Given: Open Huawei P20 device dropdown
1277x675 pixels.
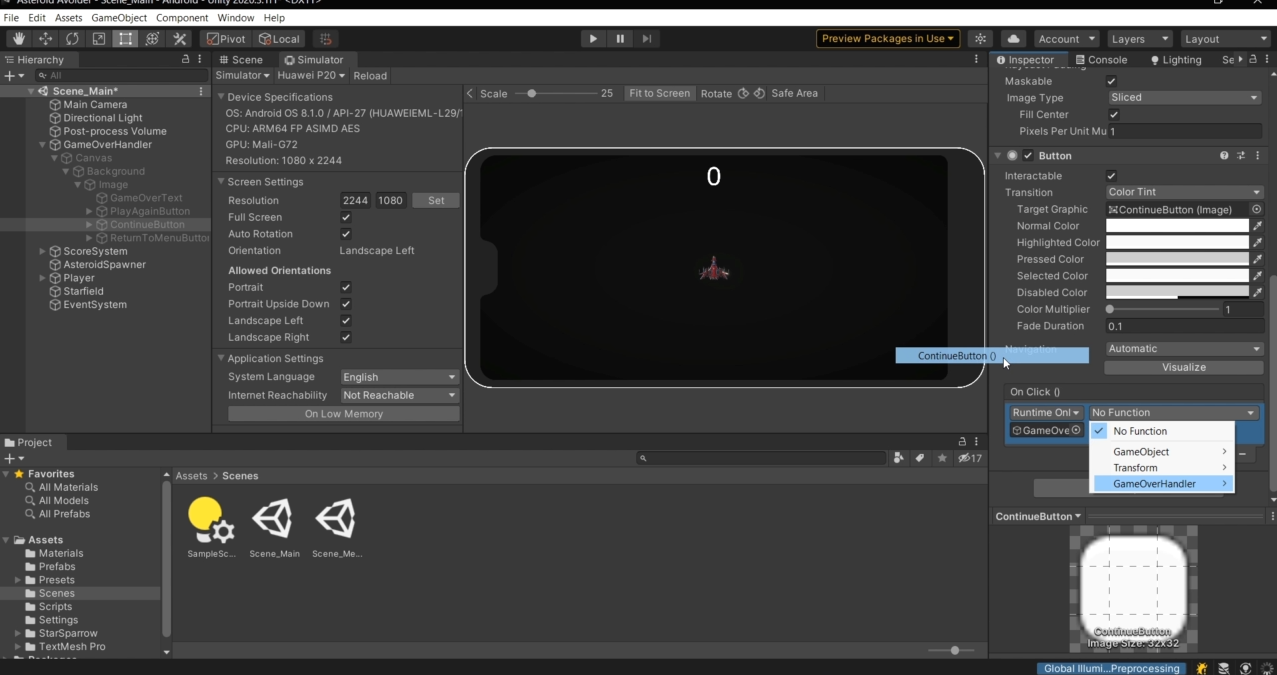Looking at the screenshot, I should pyautogui.click(x=311, y=76).
